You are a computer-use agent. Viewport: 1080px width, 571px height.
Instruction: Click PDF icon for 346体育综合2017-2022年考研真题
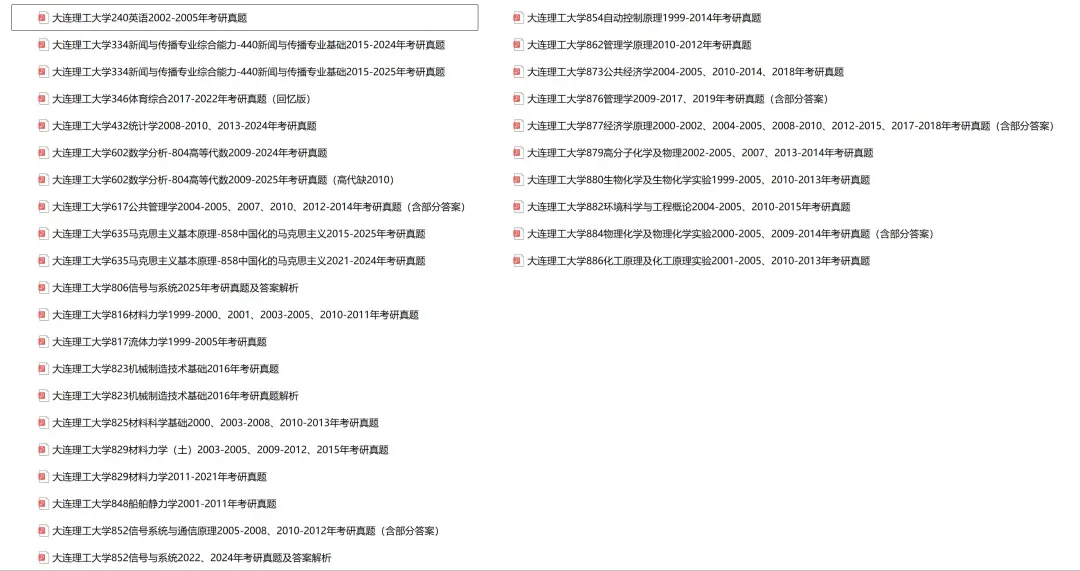point(43,98)
